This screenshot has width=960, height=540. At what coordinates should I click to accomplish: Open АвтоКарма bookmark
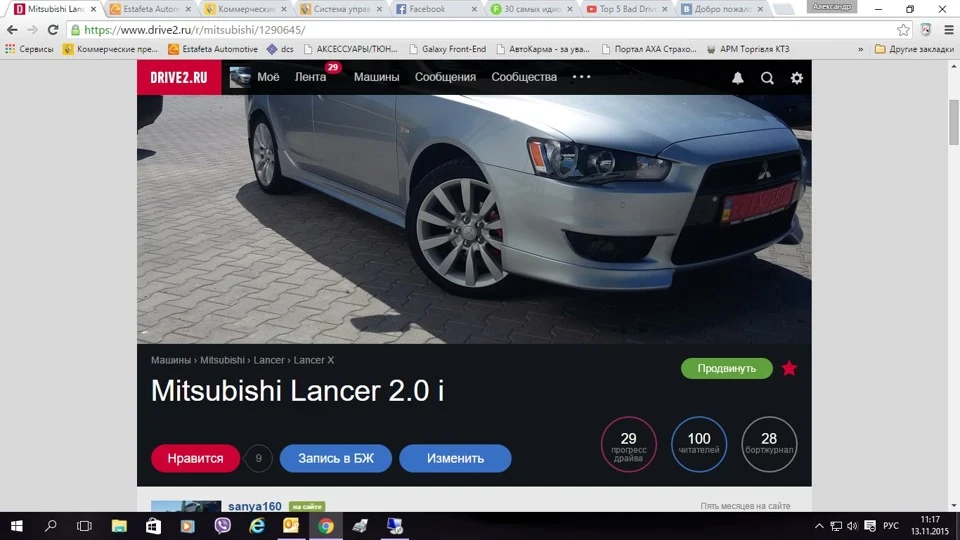click(543, 49)
